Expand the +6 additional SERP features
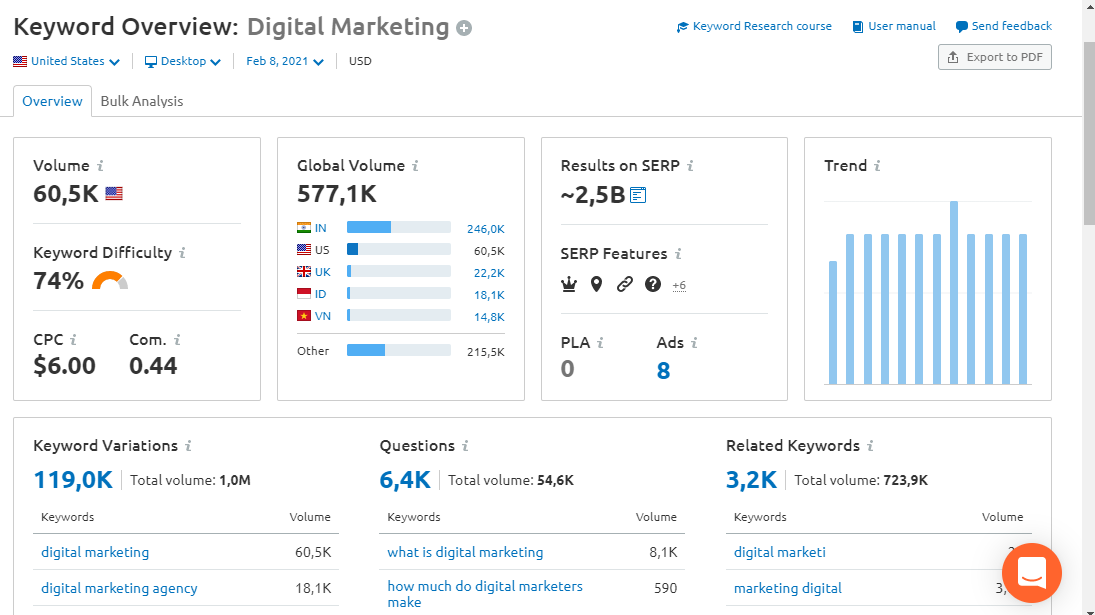The height and width of the screenshot is (615, 1095). point(679,285)
